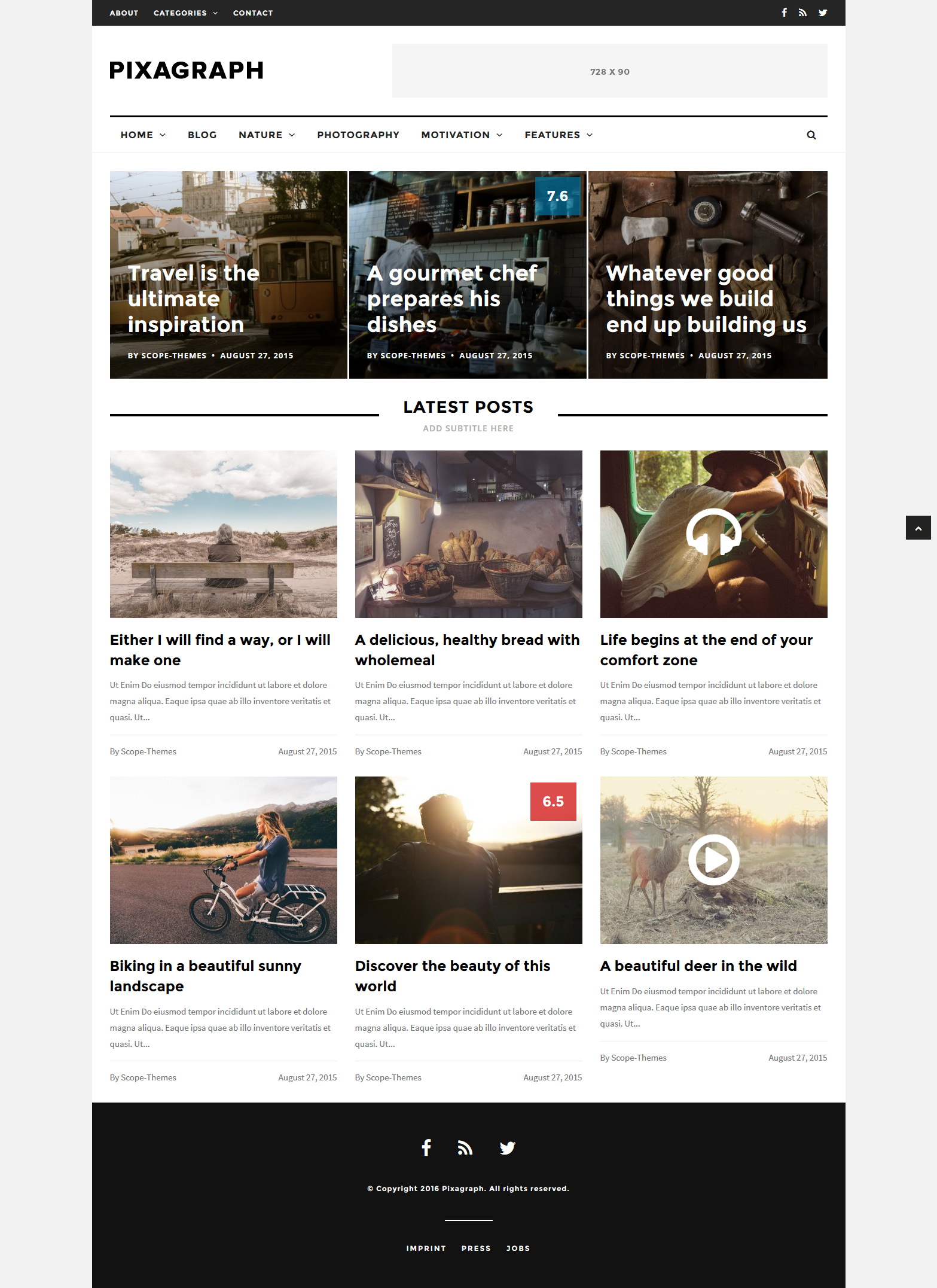The image size is (937, 1288).
Task: Go to the Blog menu item
Action: [x=202, y=135]
